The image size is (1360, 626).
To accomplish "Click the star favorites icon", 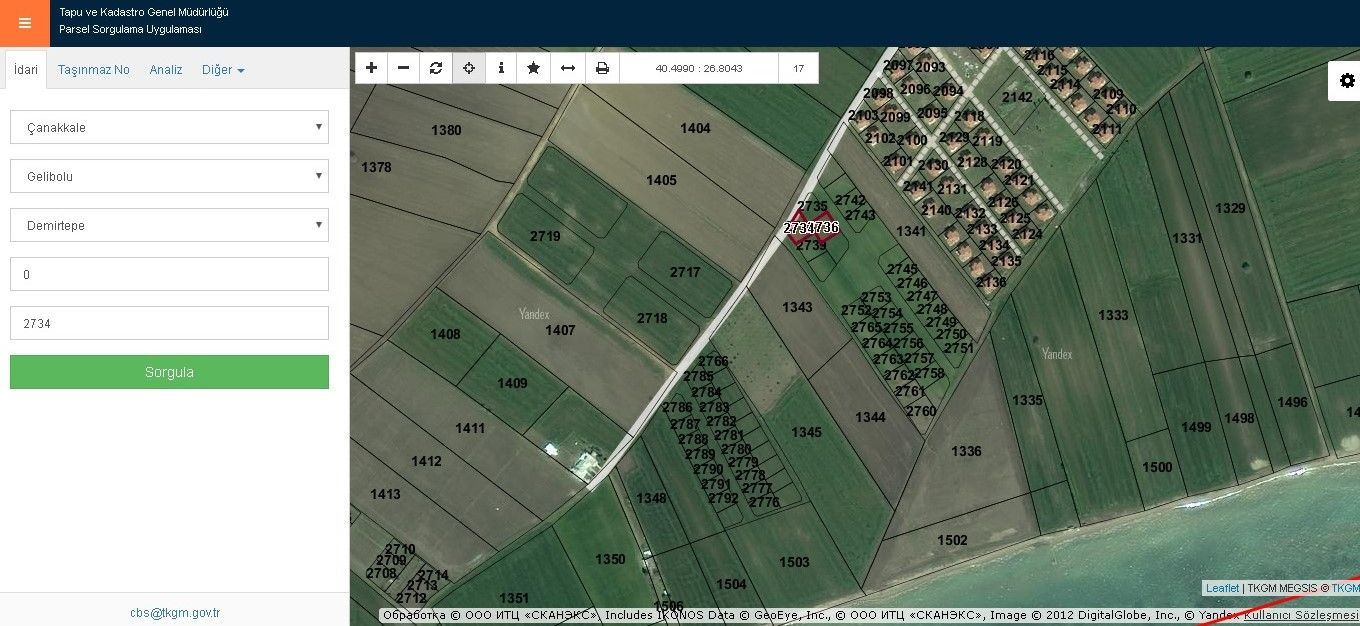I will coord(534,68).
